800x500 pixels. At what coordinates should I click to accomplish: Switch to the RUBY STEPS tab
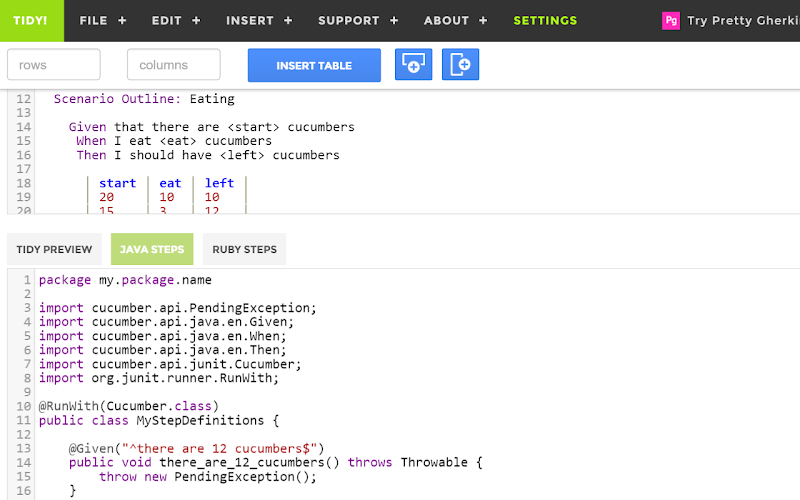244,249
